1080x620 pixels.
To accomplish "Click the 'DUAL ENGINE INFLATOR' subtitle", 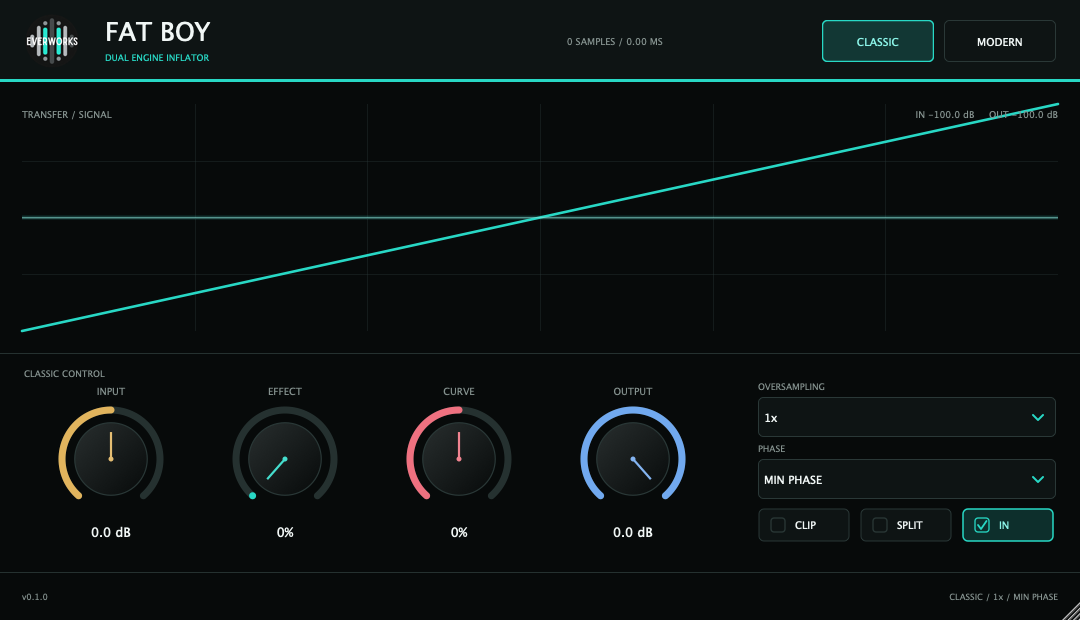I will coord(157,58).
